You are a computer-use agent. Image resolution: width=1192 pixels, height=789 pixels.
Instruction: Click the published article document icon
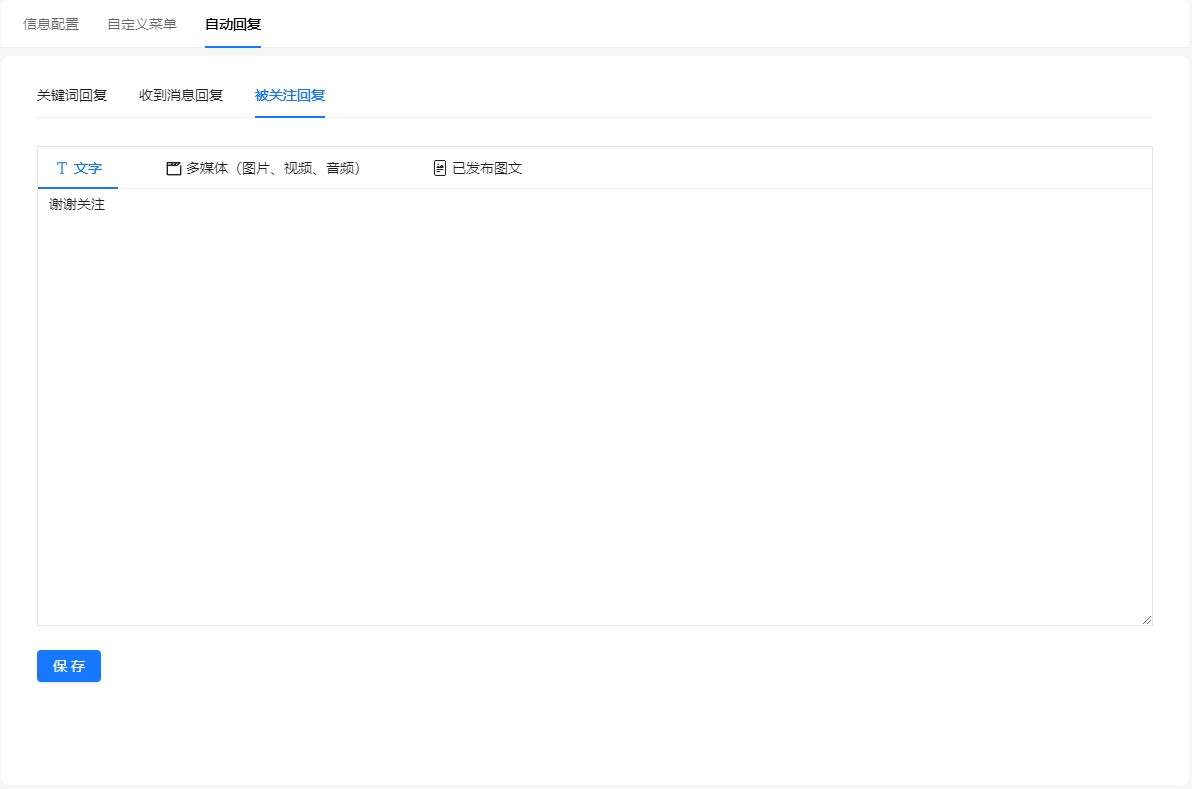tap(440, 168)
